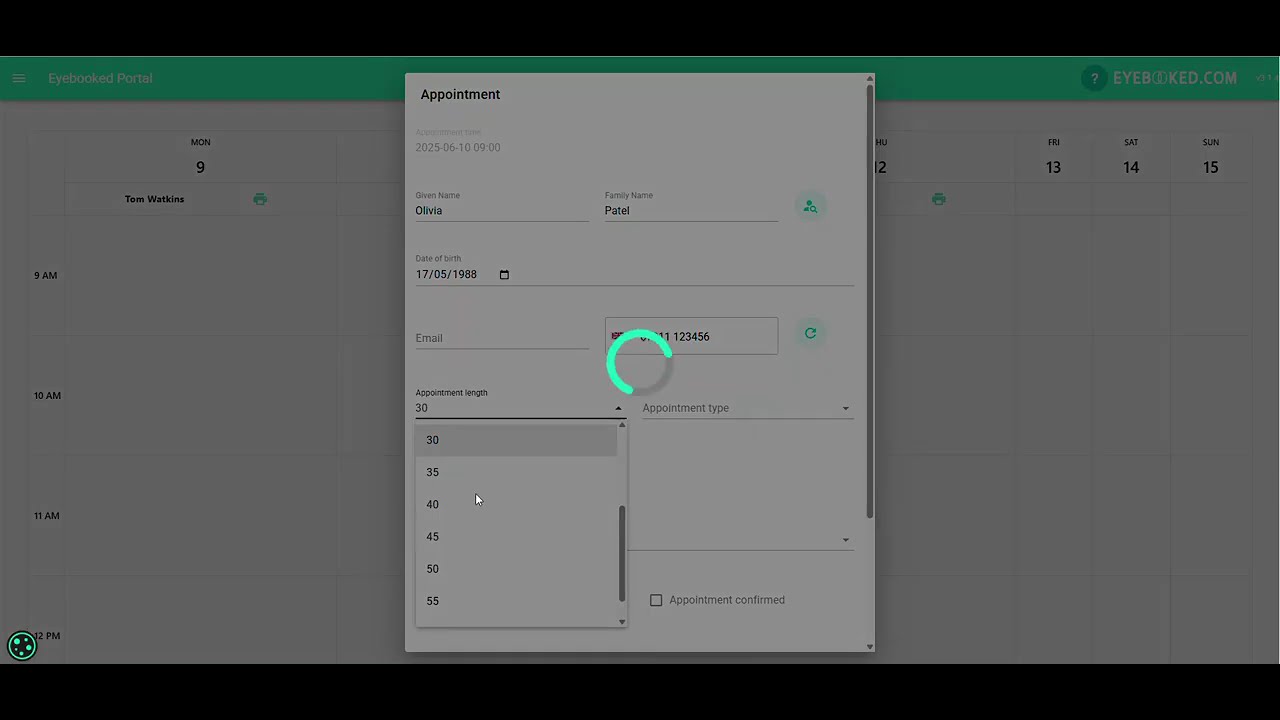Click the Tom Watkins practitioner name

click(x=154, y=199)
